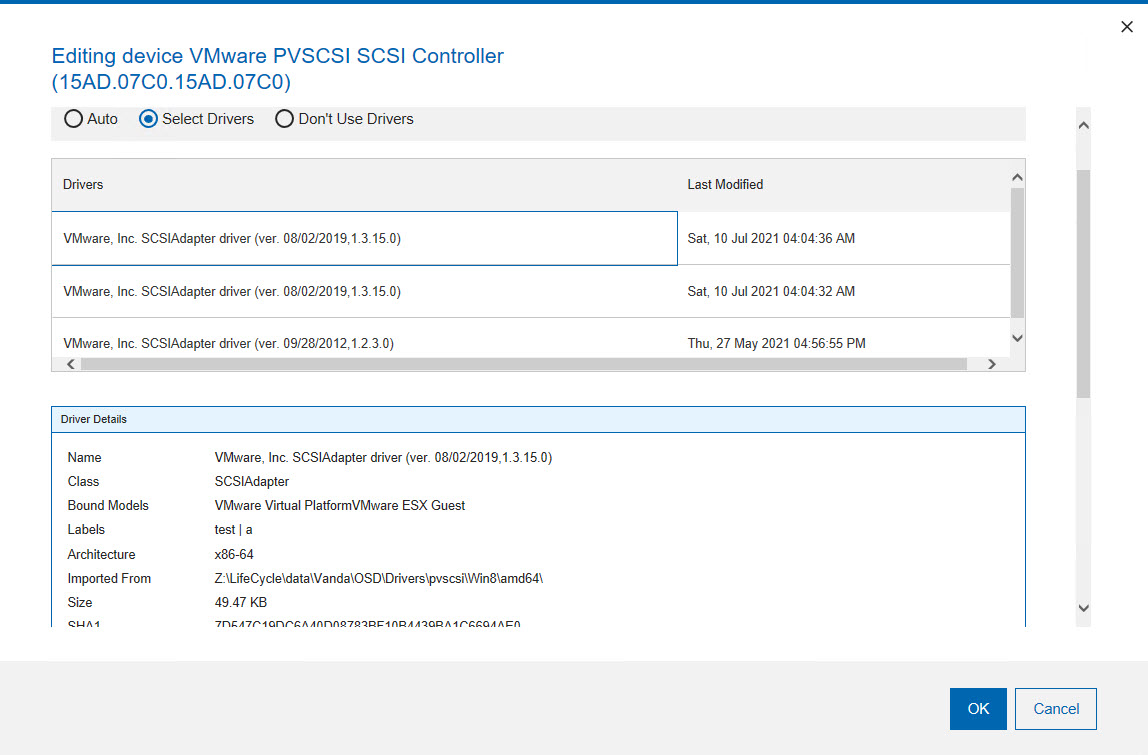The image size is (1148, 755).
Task: Click the 49.47 KB size value
Action: [x=241, y=603]
